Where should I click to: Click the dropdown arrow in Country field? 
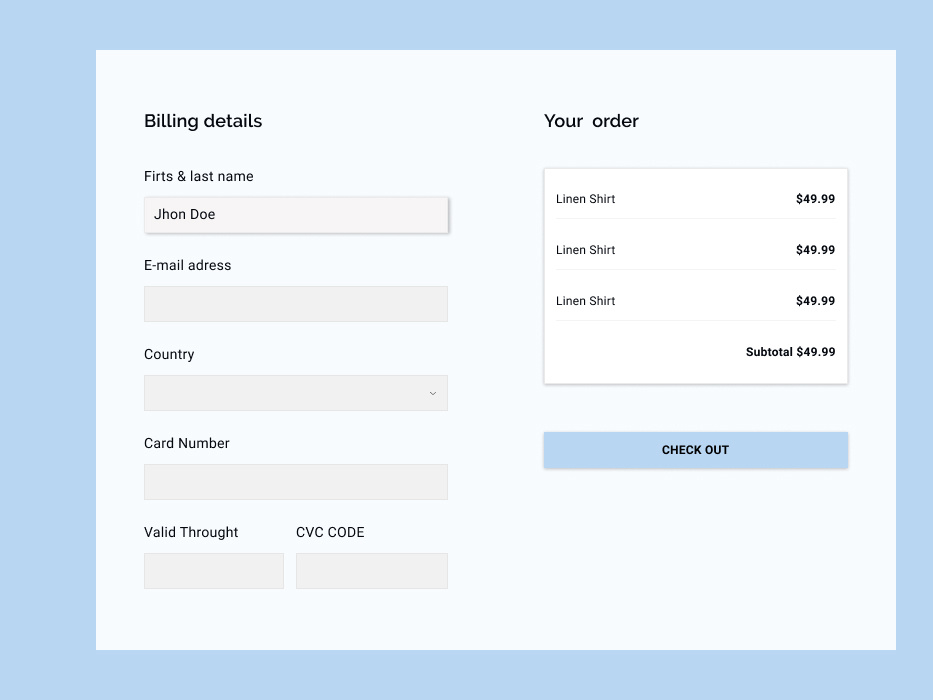point(432,393)
